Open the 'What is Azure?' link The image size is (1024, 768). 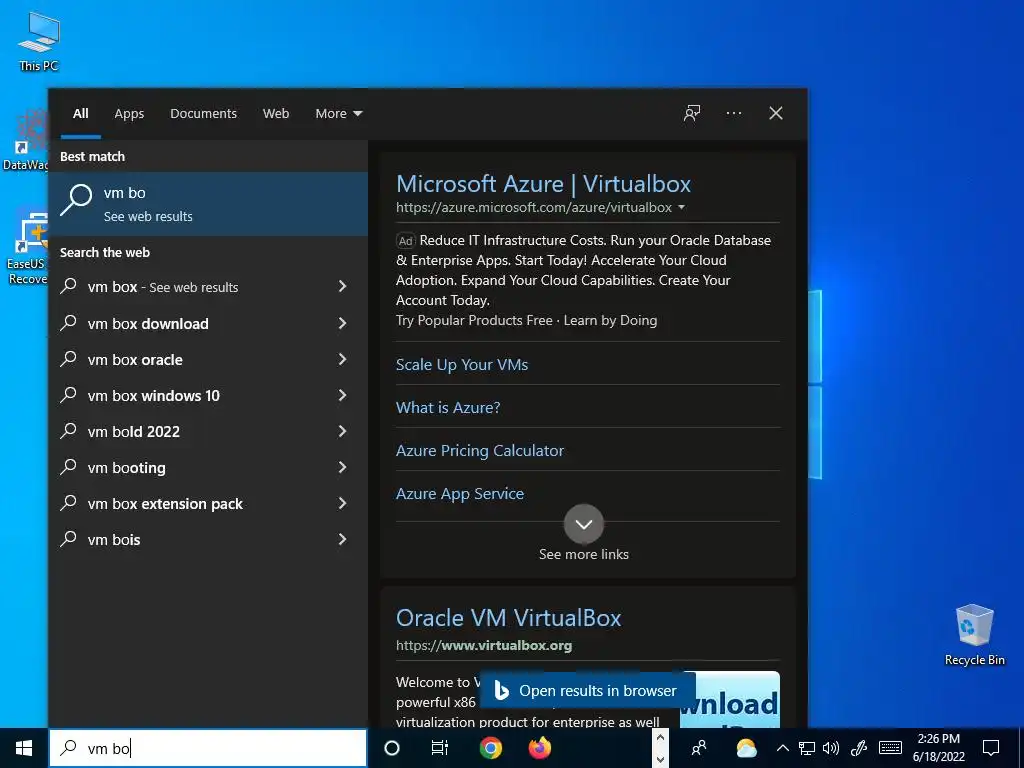coord(448,408)
